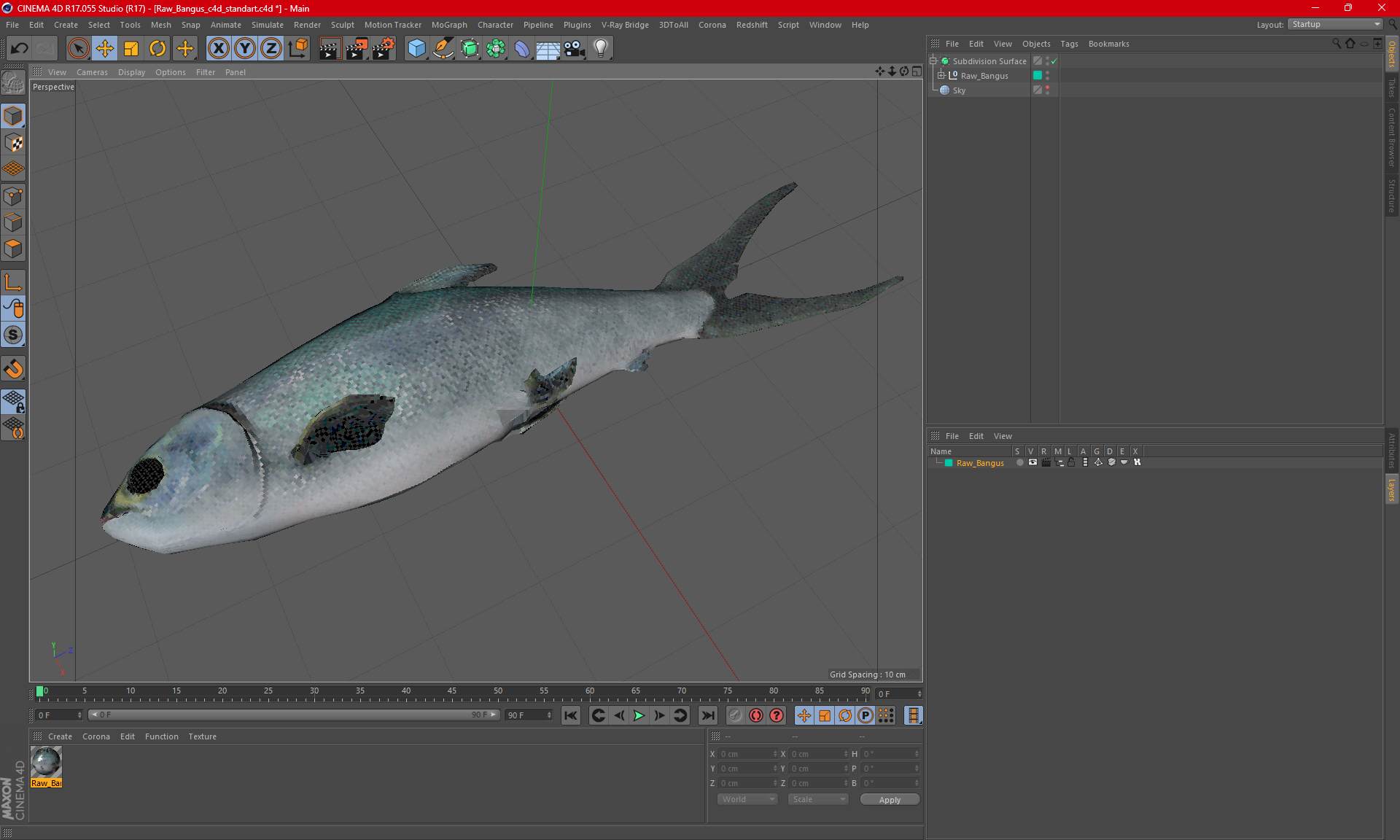This screenshot has width=1400, height=840.
Task: Open material manager Texture menu
Action: coord(202,736)
